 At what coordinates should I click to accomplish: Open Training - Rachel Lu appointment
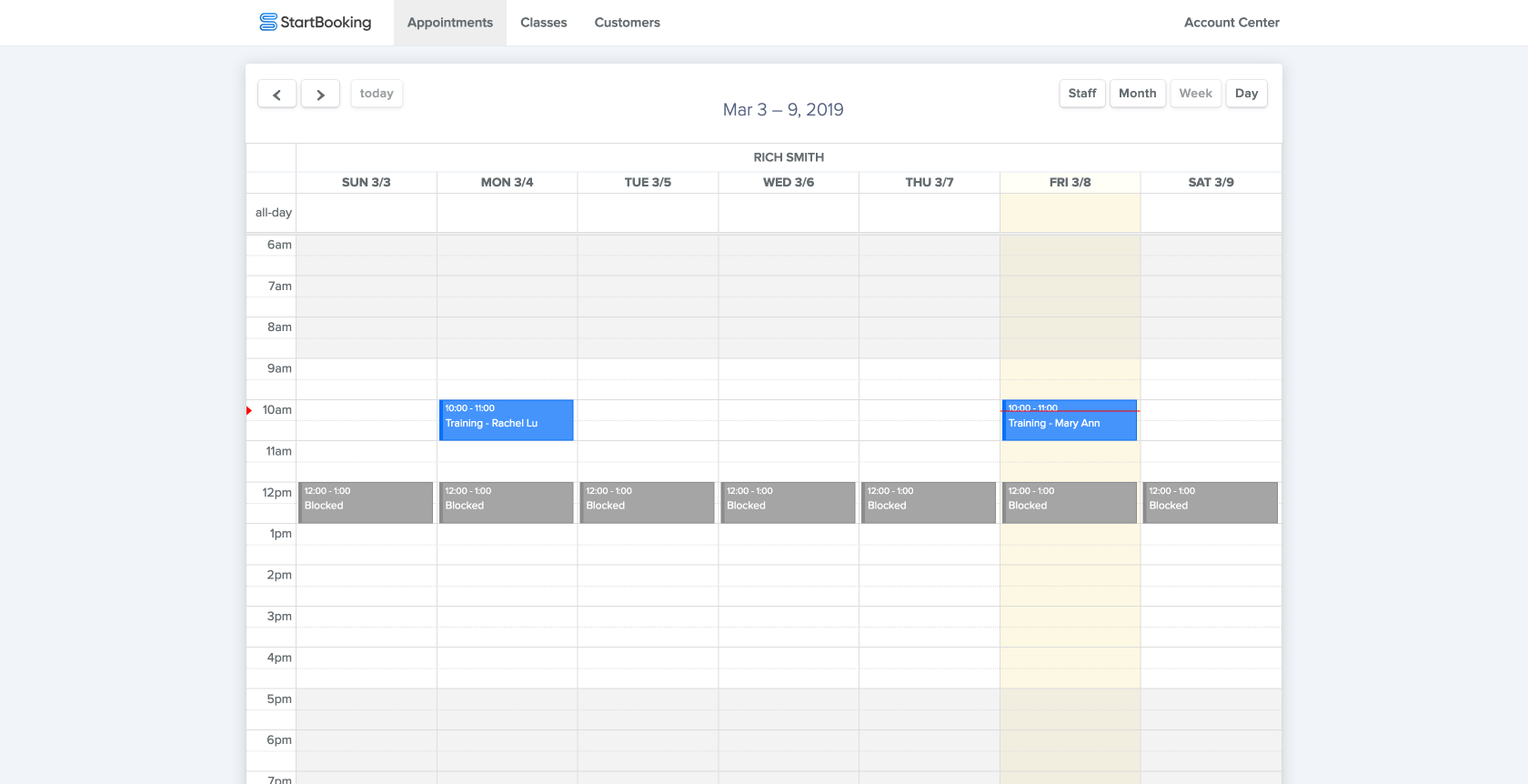(507, 420)
